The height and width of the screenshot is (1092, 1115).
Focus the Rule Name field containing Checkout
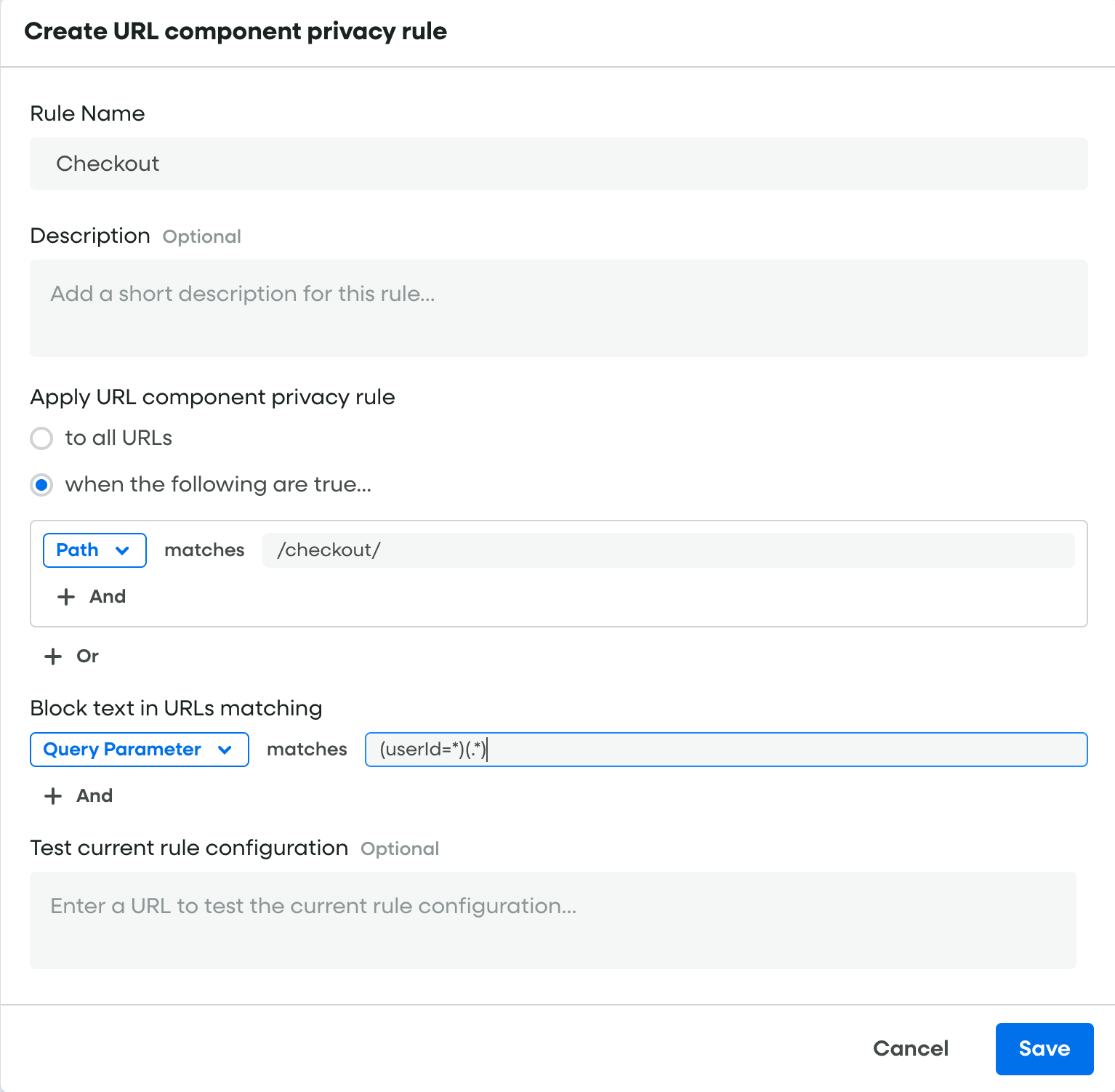tap(558, 164)
